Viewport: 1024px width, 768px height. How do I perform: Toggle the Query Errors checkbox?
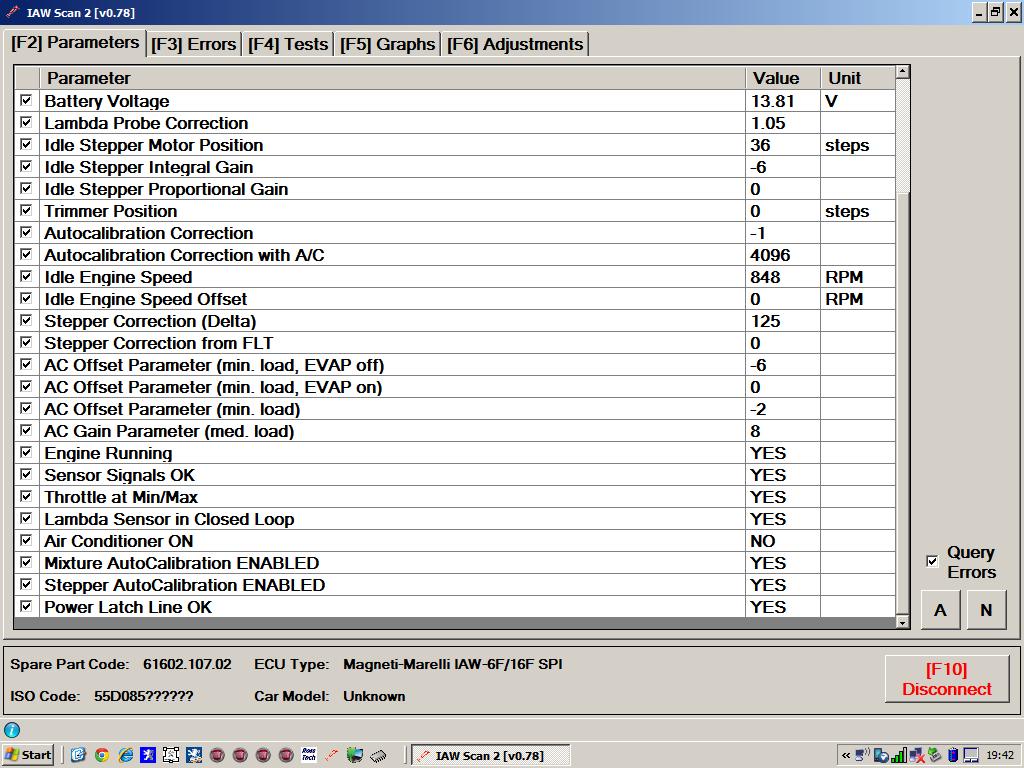932,562
